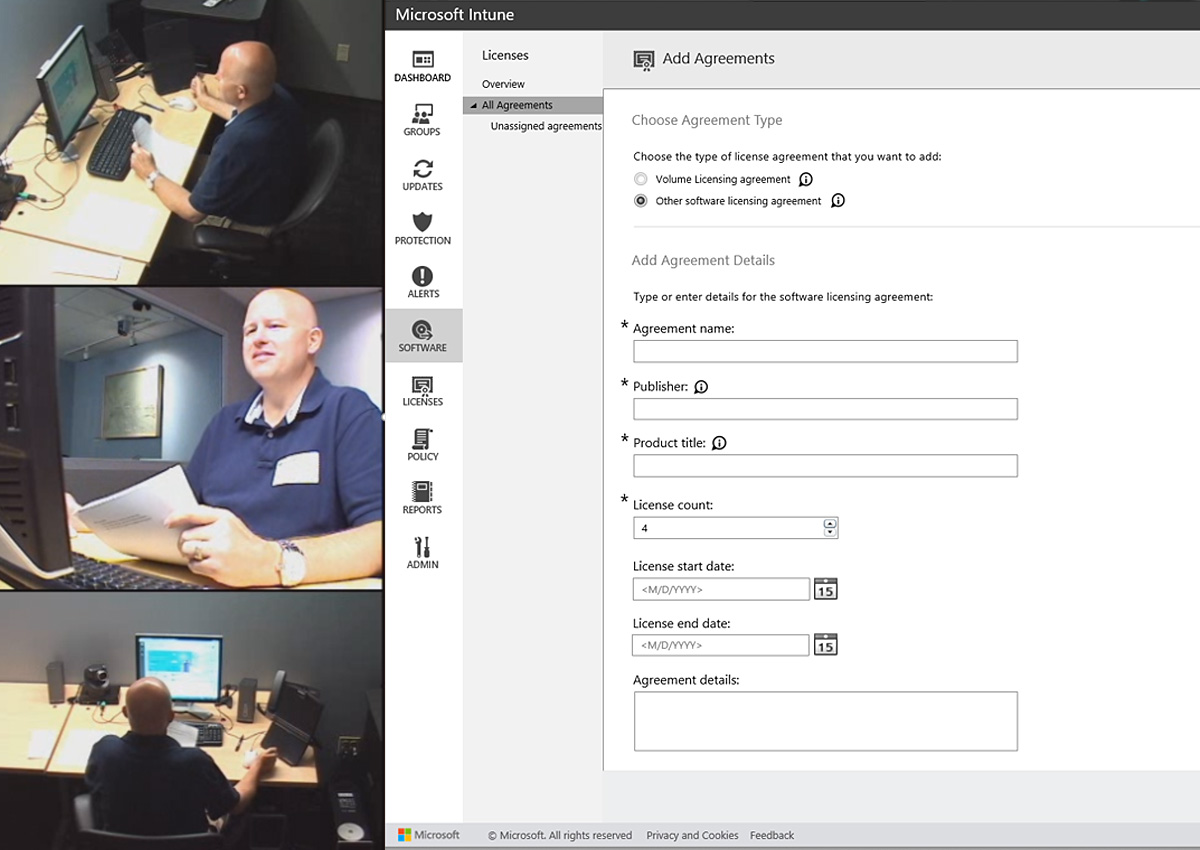This screenshot has height=850, width=1200.
Task: Click the middle camera view of man's face
Action: [x=191, y=439]
